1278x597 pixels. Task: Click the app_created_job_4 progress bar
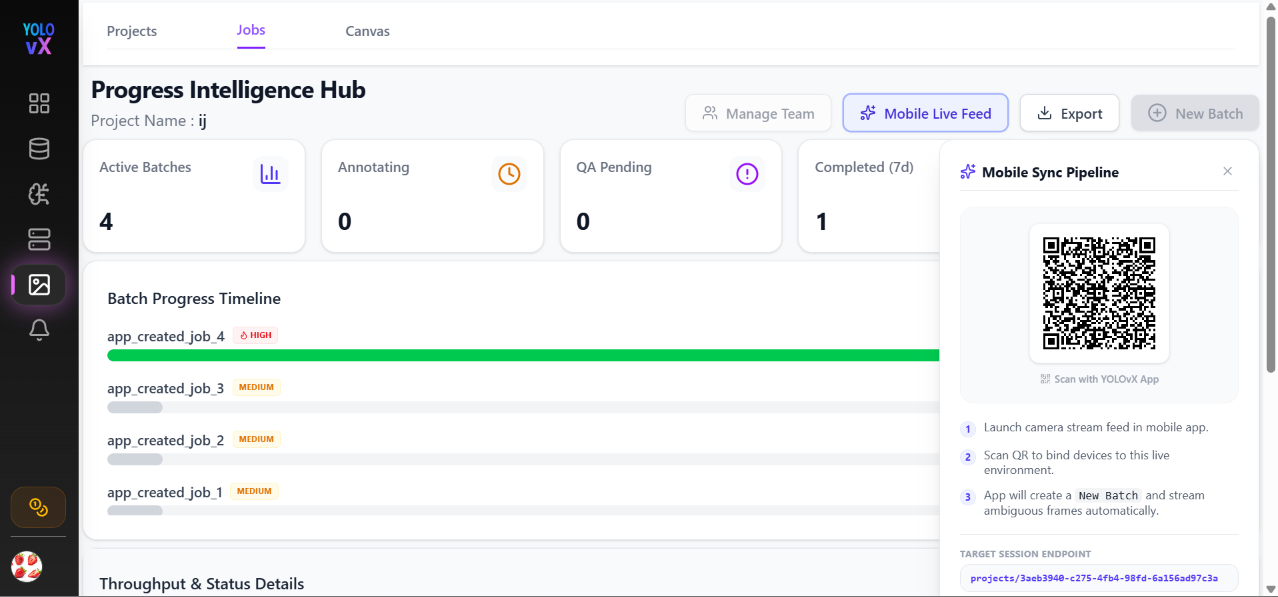(523, 355)
